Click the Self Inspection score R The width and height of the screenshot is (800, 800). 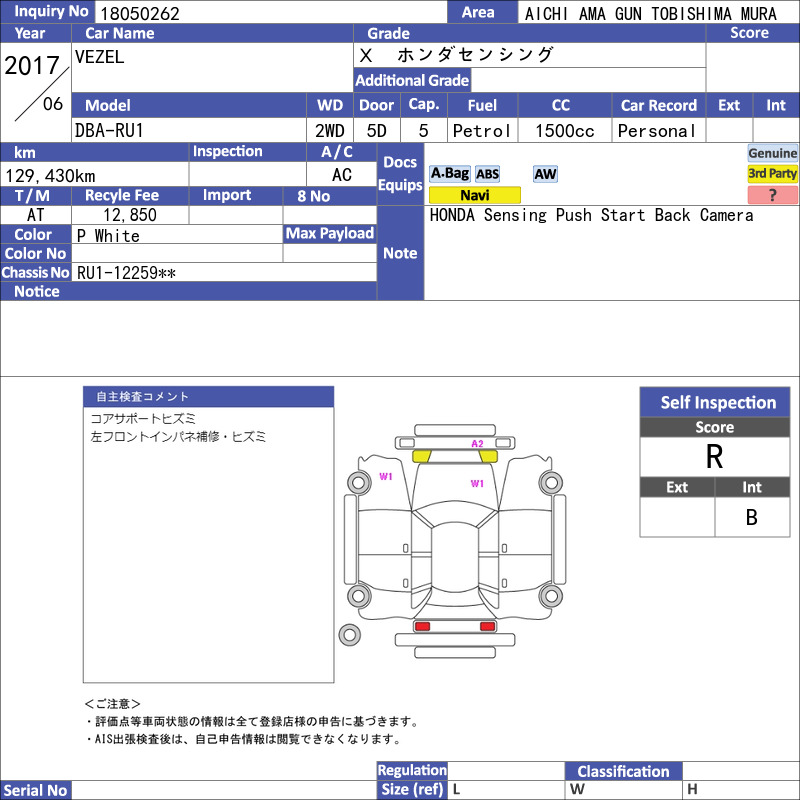click(714, 456)
